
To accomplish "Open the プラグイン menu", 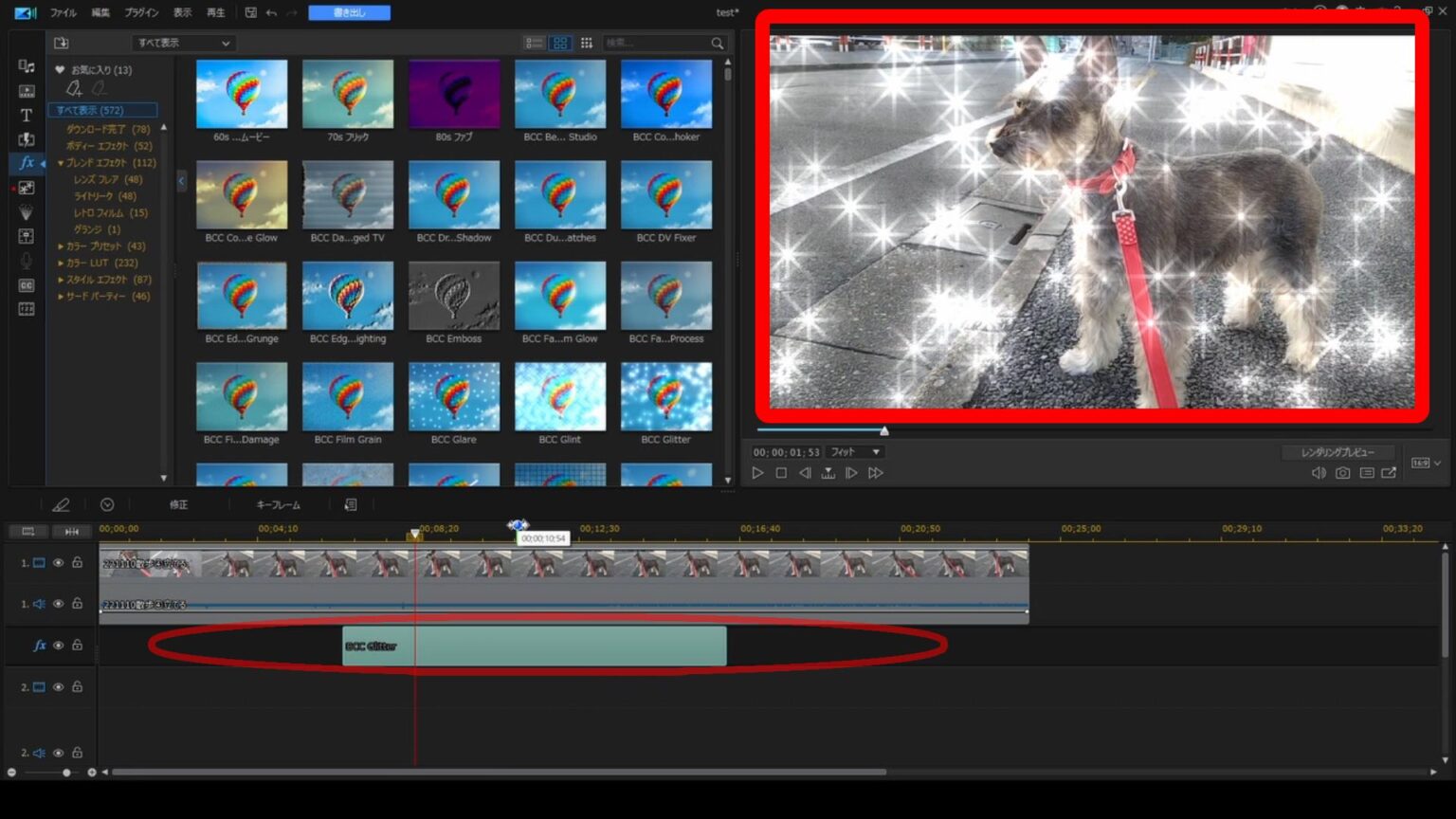I will tap(141, 12).
